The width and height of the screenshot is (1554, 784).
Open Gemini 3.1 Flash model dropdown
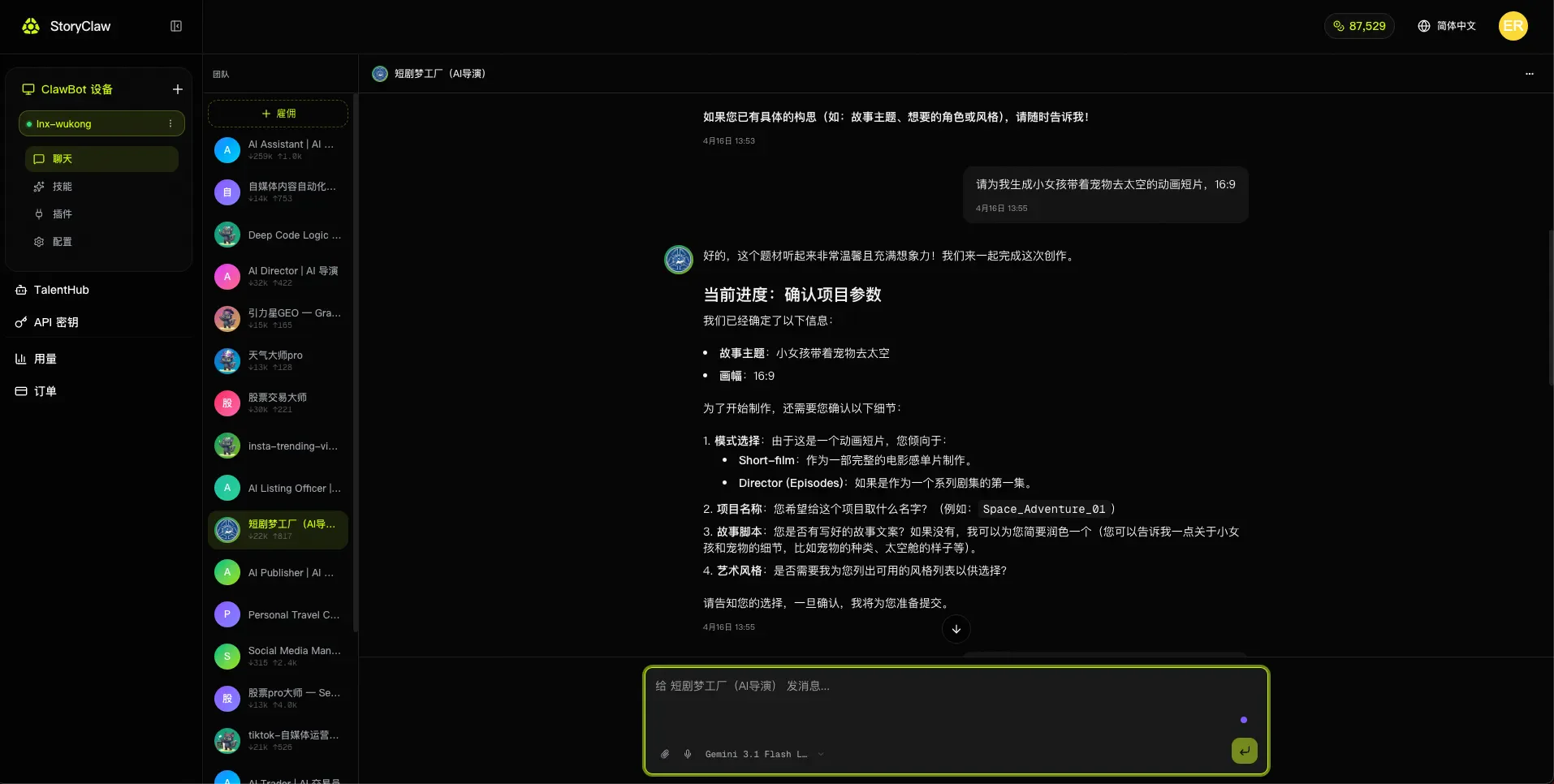click(764, 754)
